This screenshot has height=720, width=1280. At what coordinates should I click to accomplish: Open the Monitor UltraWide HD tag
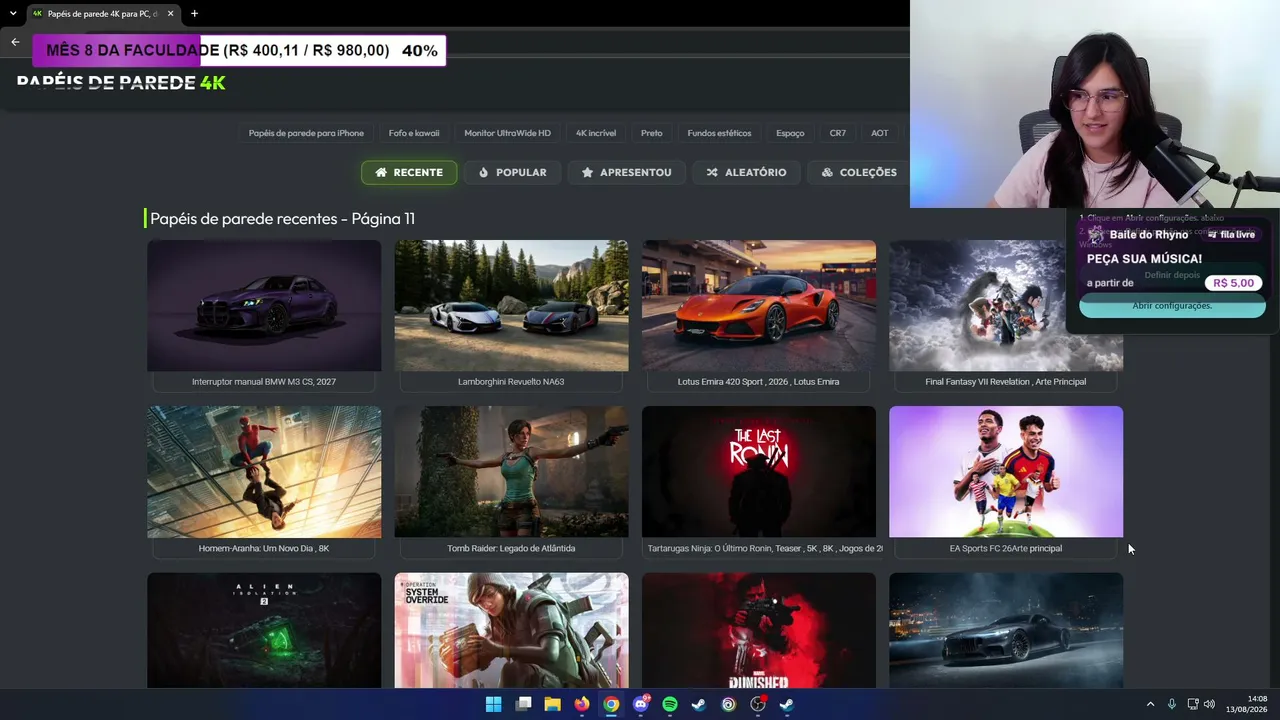click(x=507, y=133)
